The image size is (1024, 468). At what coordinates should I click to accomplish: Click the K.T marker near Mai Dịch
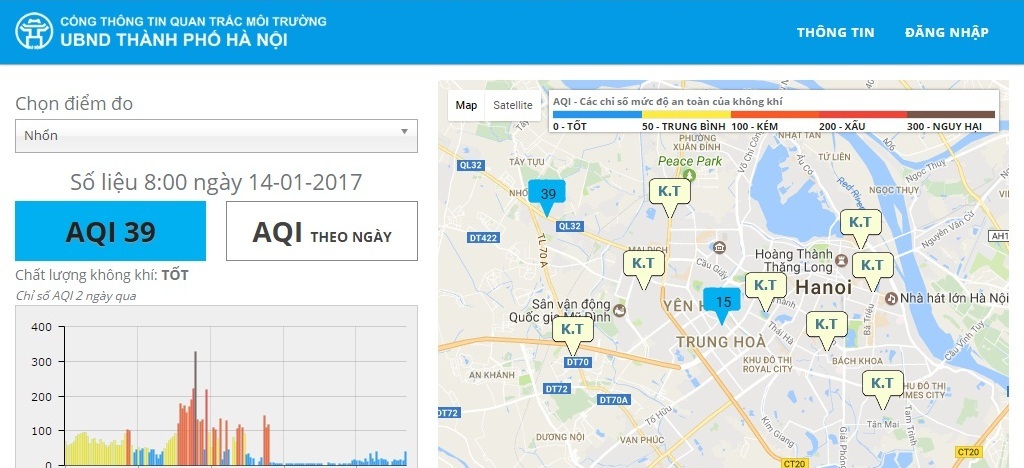(x=644, y=263)
